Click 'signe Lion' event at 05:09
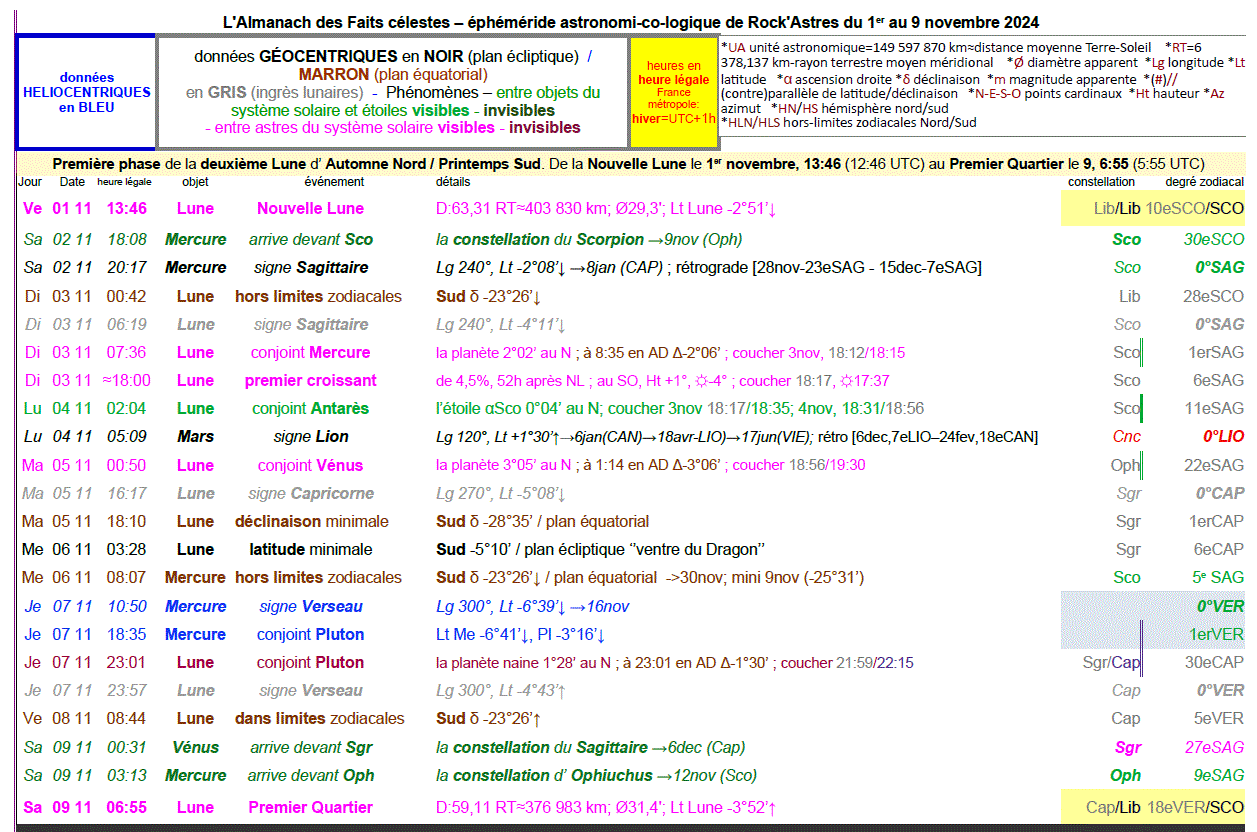1257x832 pixels. point(310,437)
